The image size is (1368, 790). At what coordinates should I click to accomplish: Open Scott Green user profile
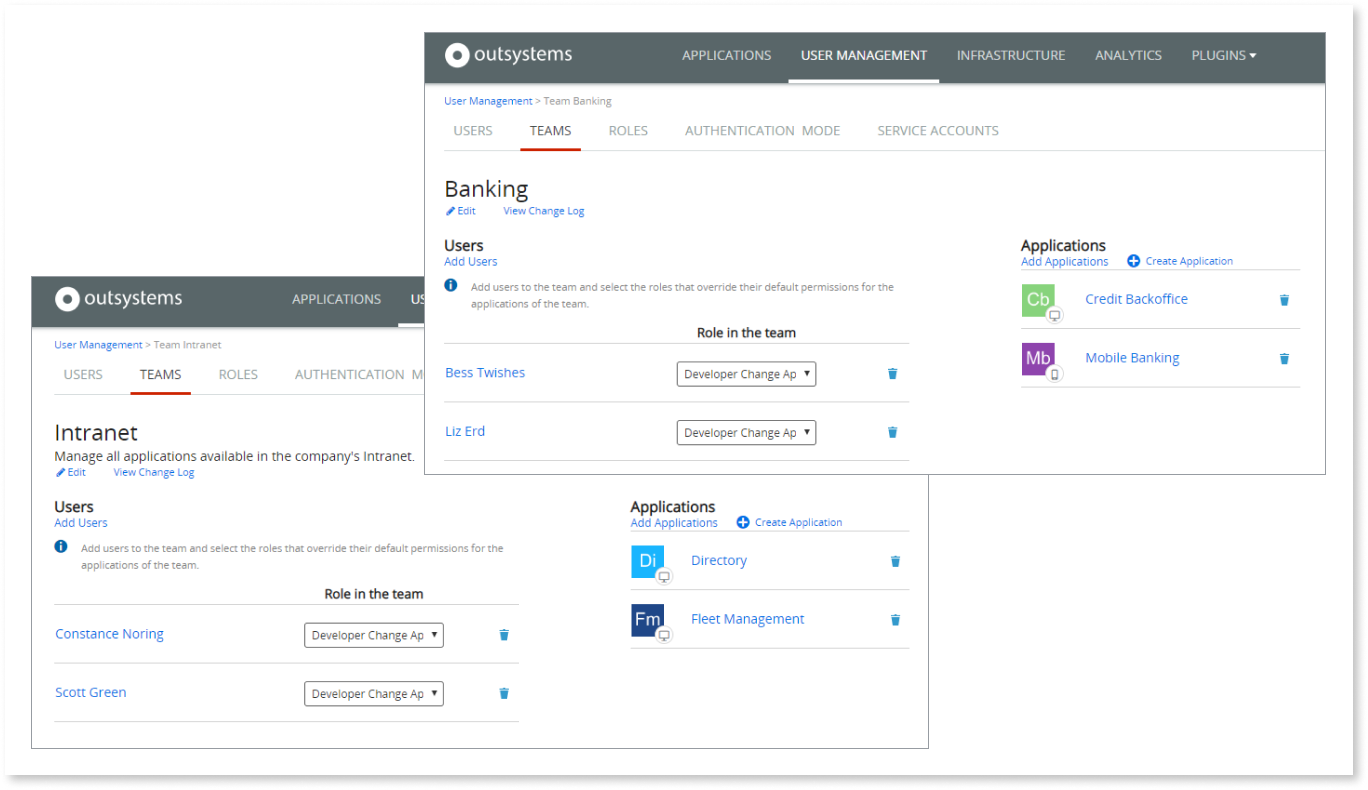click(91, 693)
